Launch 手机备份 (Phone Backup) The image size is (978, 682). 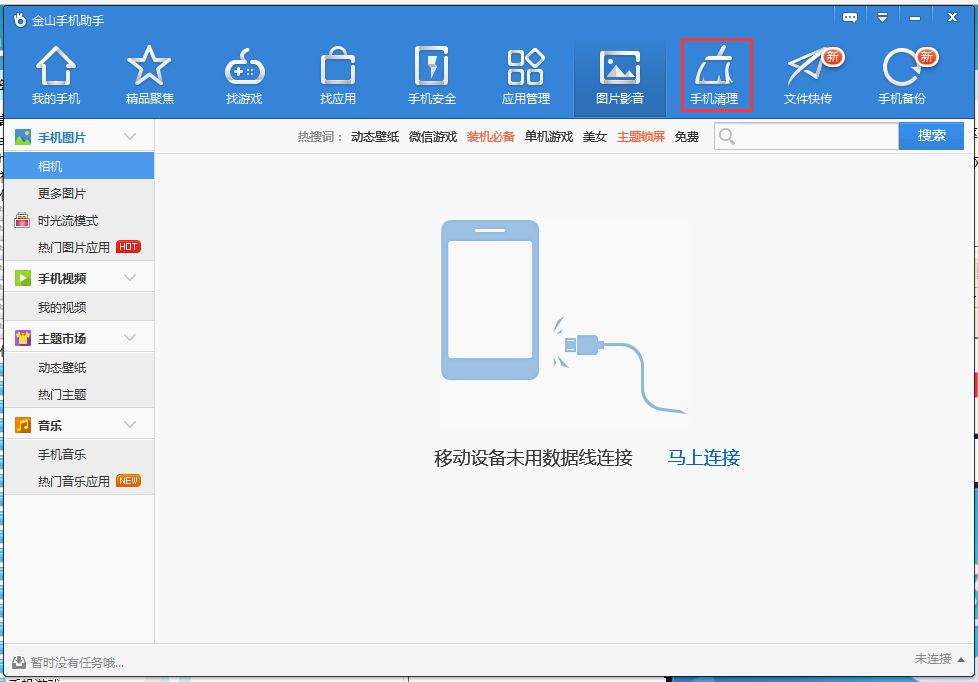[903, 72]
